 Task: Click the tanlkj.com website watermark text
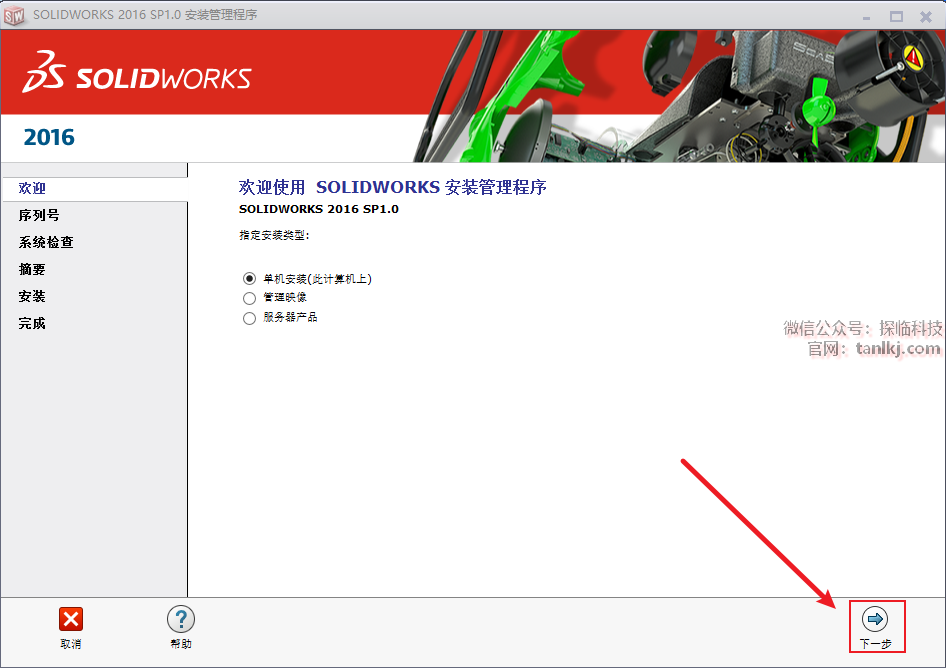[x=898, y=349]
